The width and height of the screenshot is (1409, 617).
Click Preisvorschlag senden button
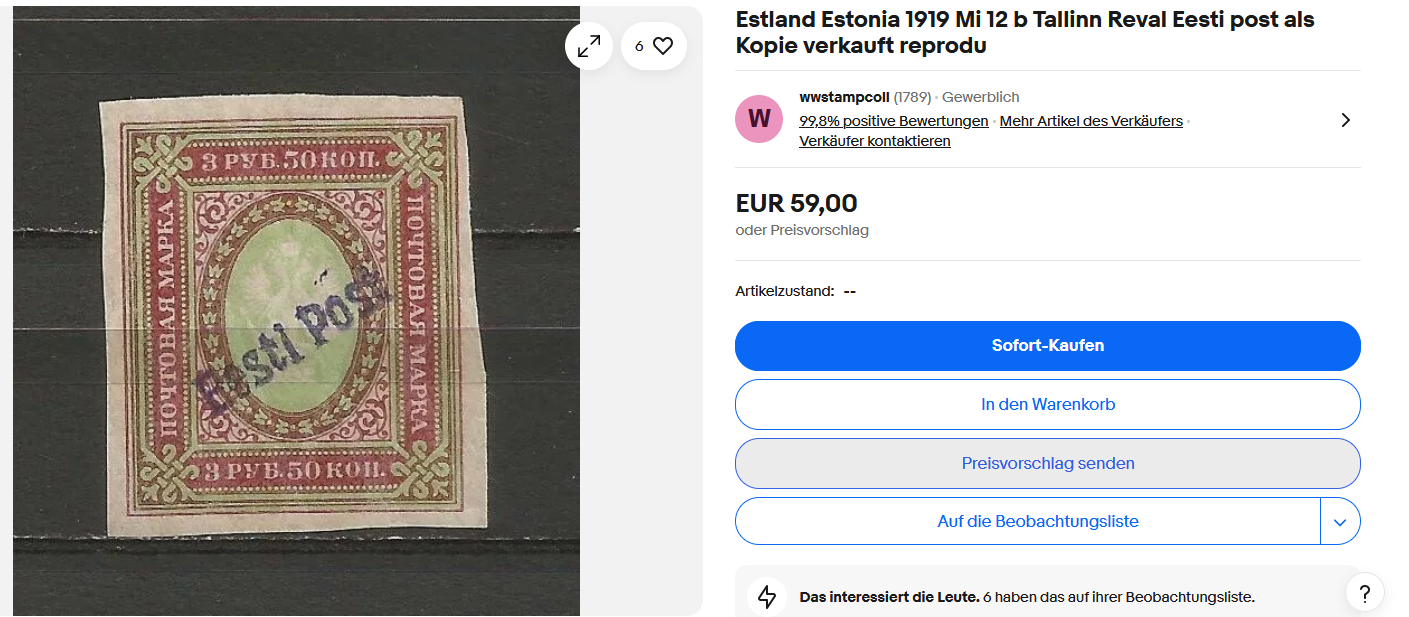(1047, 464)
